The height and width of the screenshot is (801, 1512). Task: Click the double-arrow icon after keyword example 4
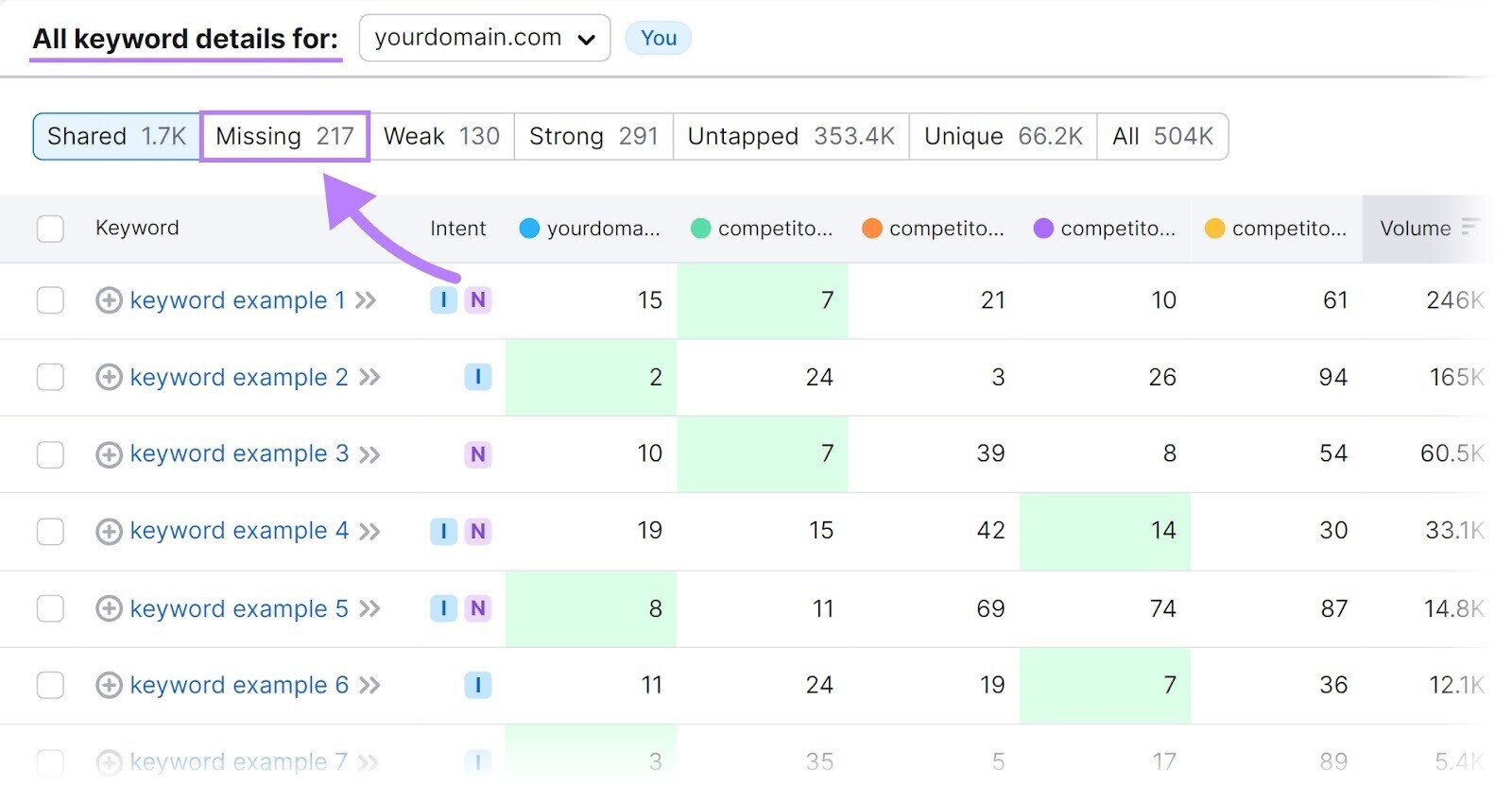tap(369, 532)
